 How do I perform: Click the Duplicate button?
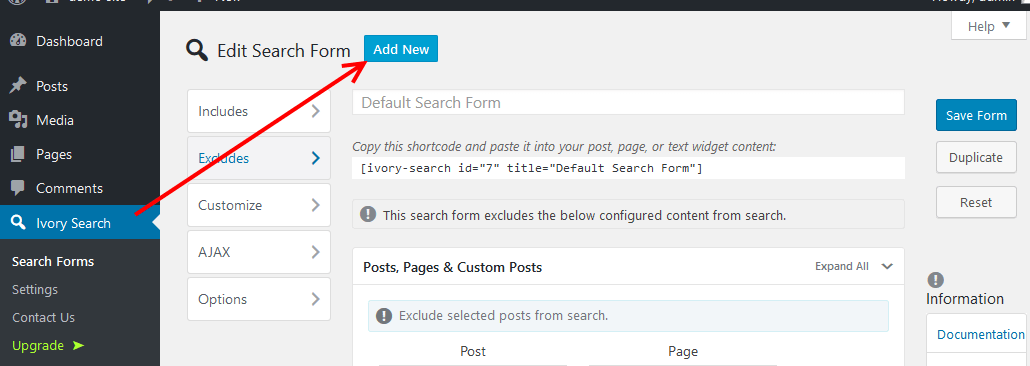976,158
